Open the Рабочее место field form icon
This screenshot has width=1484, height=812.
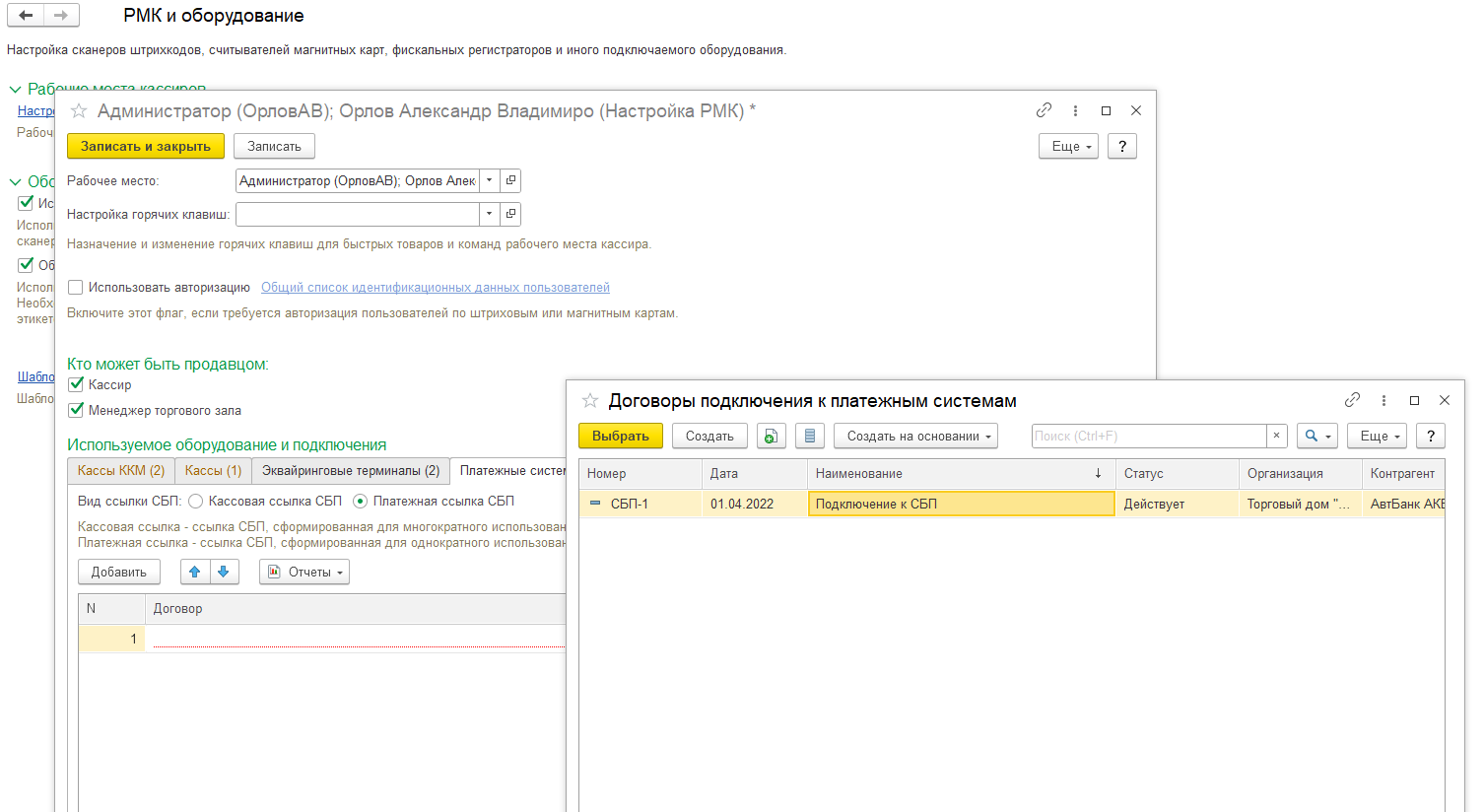click(510, 180)
